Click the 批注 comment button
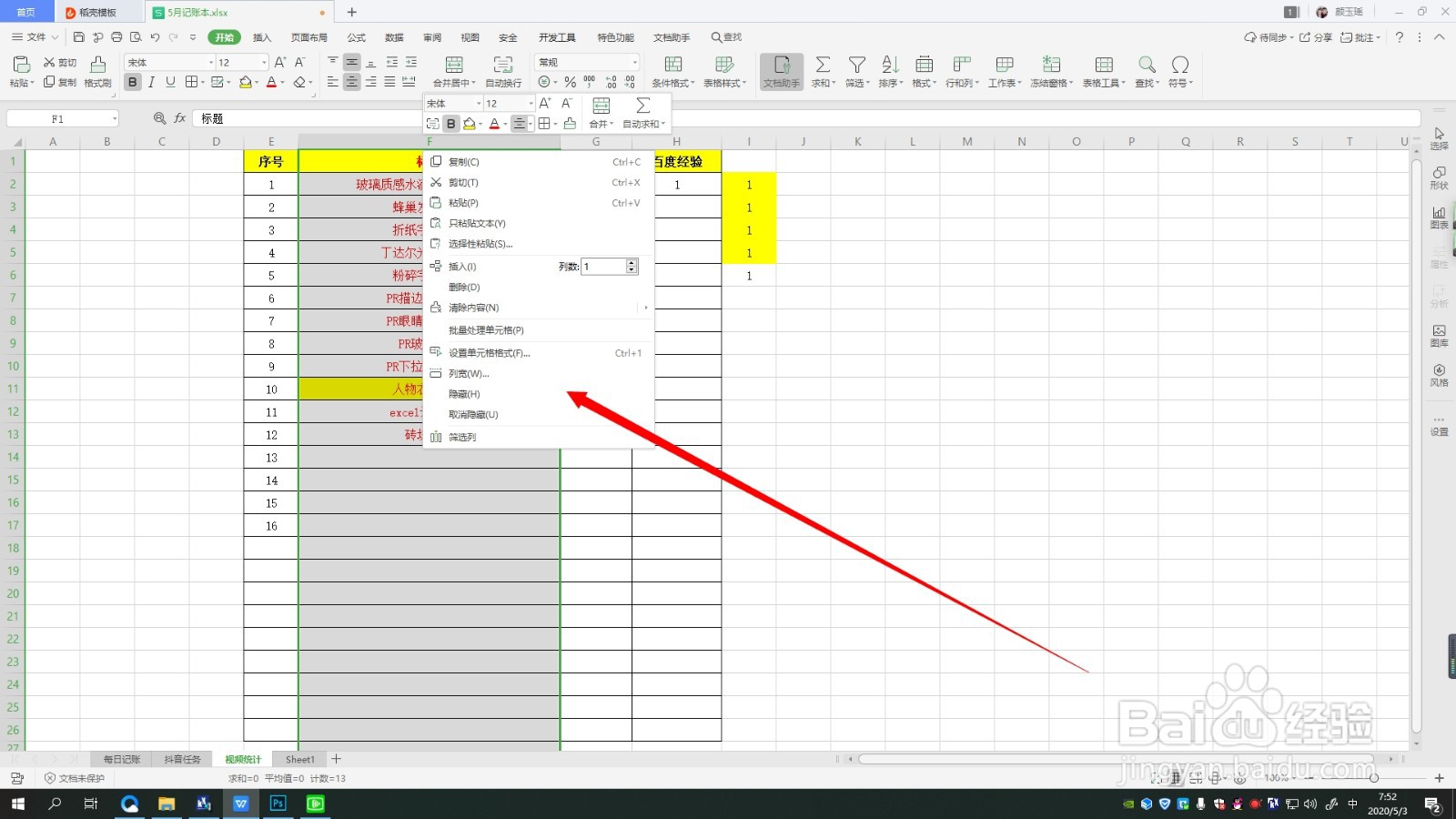This screenshot has height=819, width=1456. point(1360,37)
